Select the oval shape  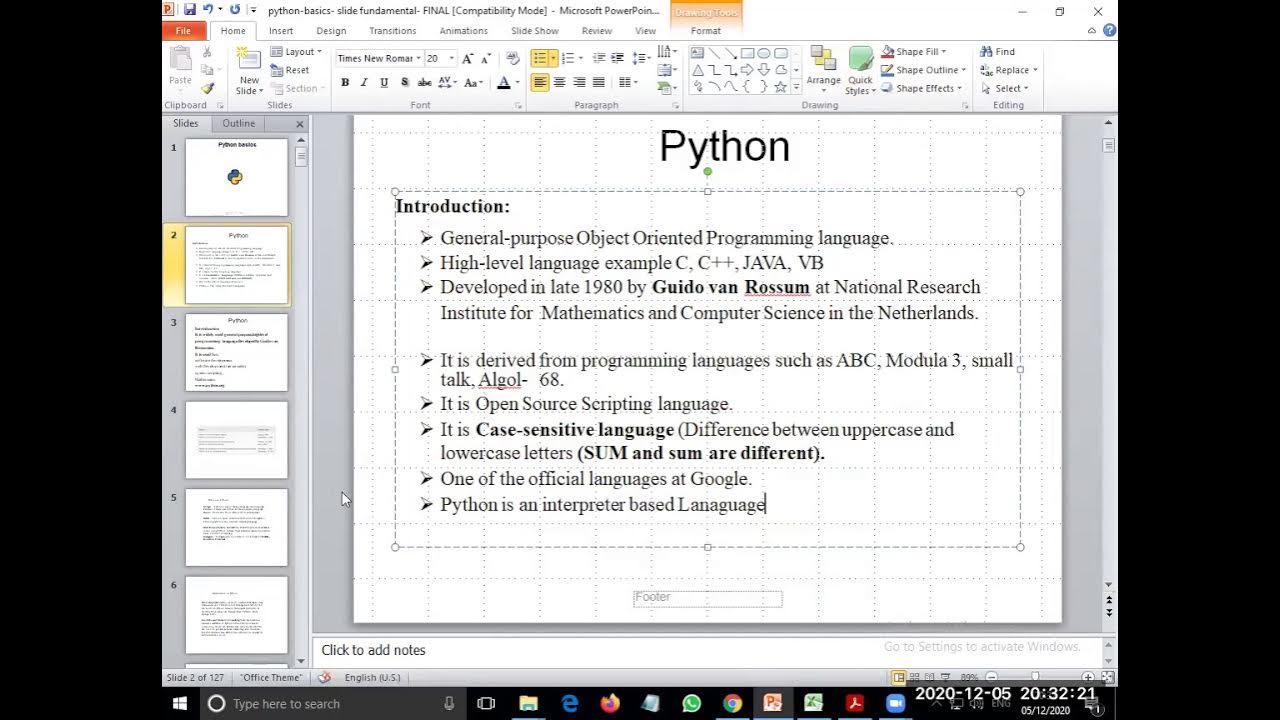pyautogui.click(x=763, y=53)
